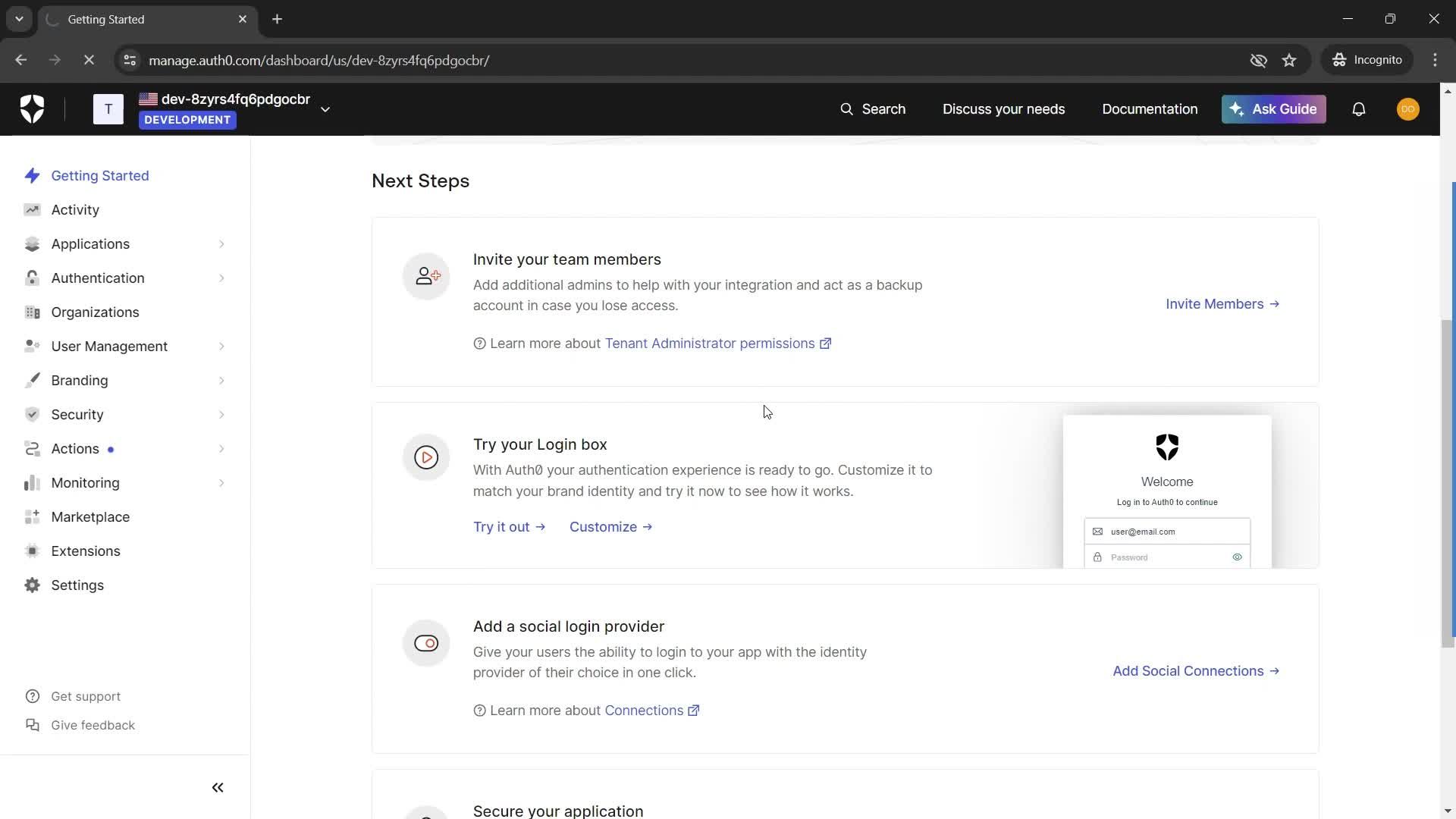This screenshot has height=819, width=1456.
Task: Click the Try your Login box play icon
Action: tap(426, 457)
